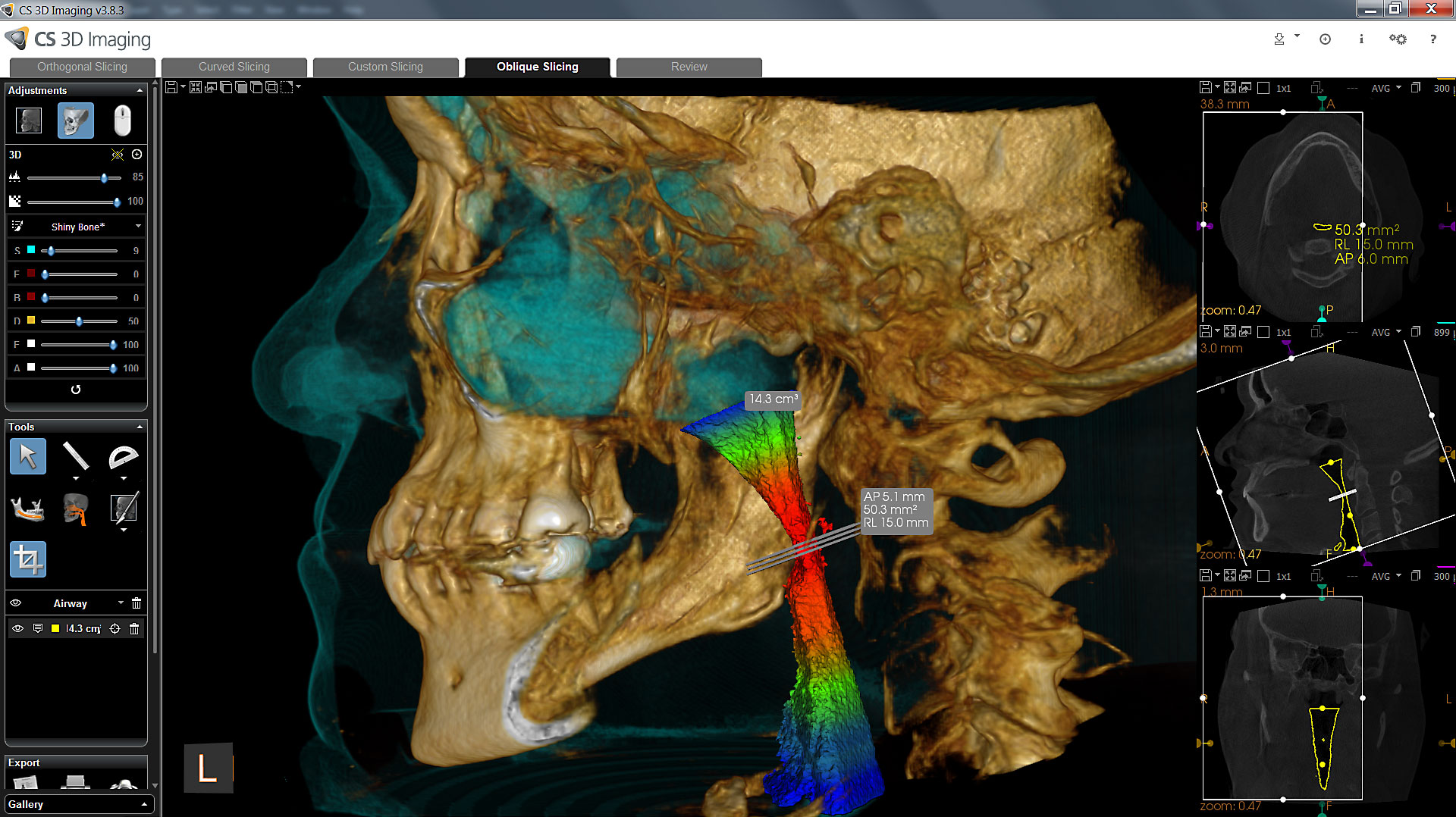Reset adjustments with the circular arrow
Viewport: 1456px width, 817px height.
coord(76,390)
